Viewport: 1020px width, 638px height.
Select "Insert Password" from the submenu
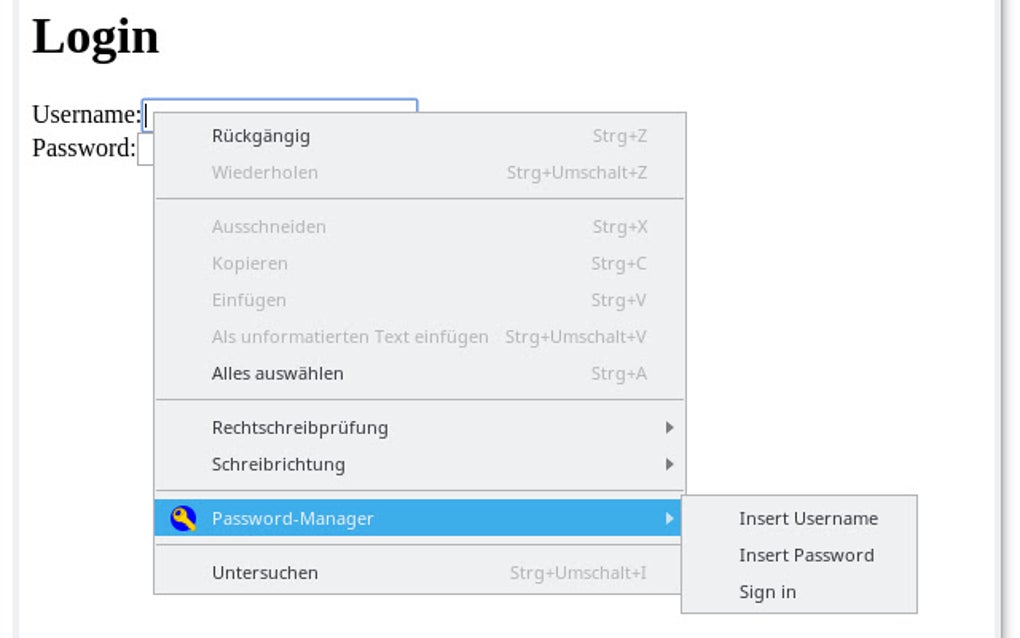click(x=806, y=555)
